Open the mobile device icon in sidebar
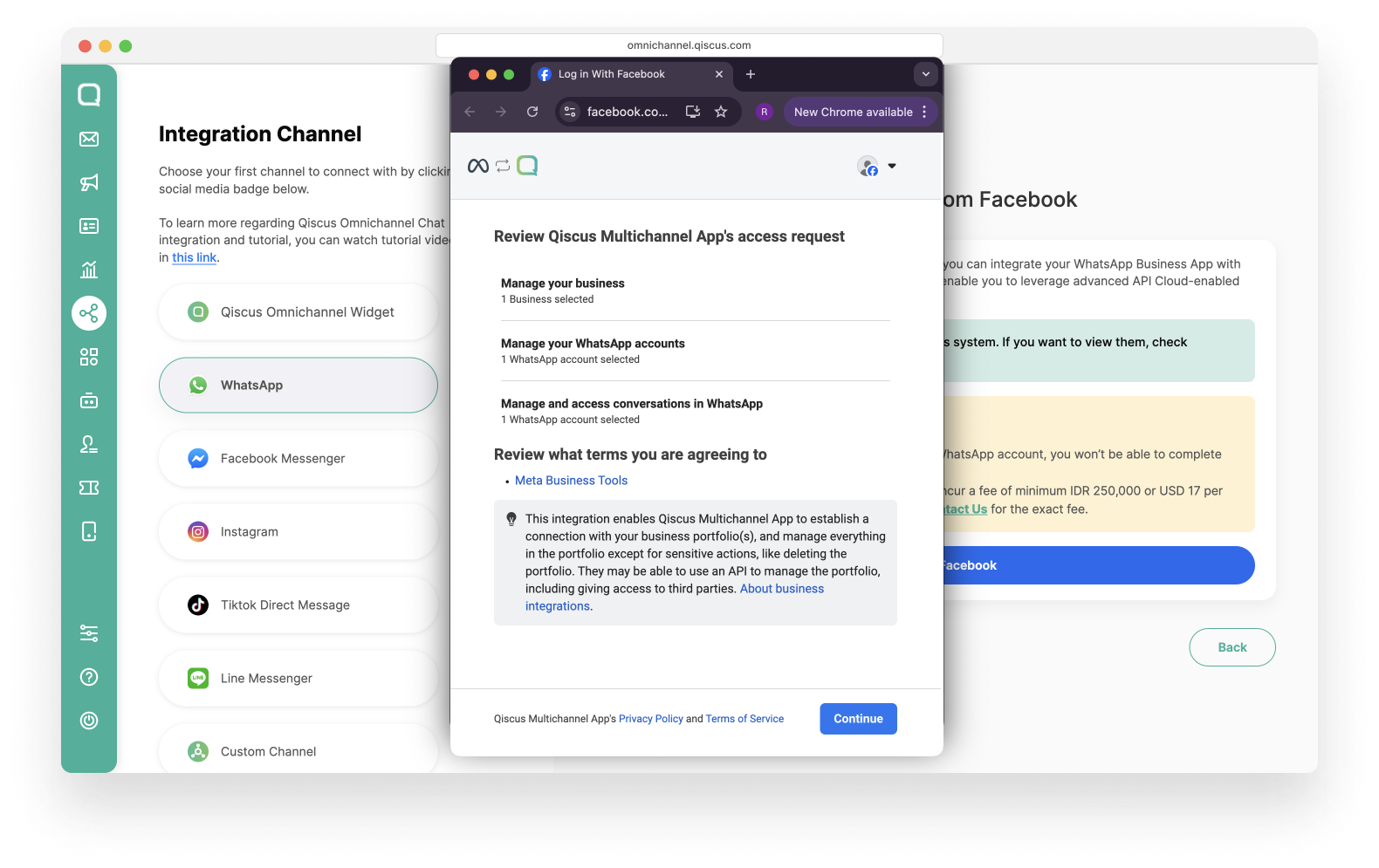Viewport: 1379px width, 868px height. (89, 531)
